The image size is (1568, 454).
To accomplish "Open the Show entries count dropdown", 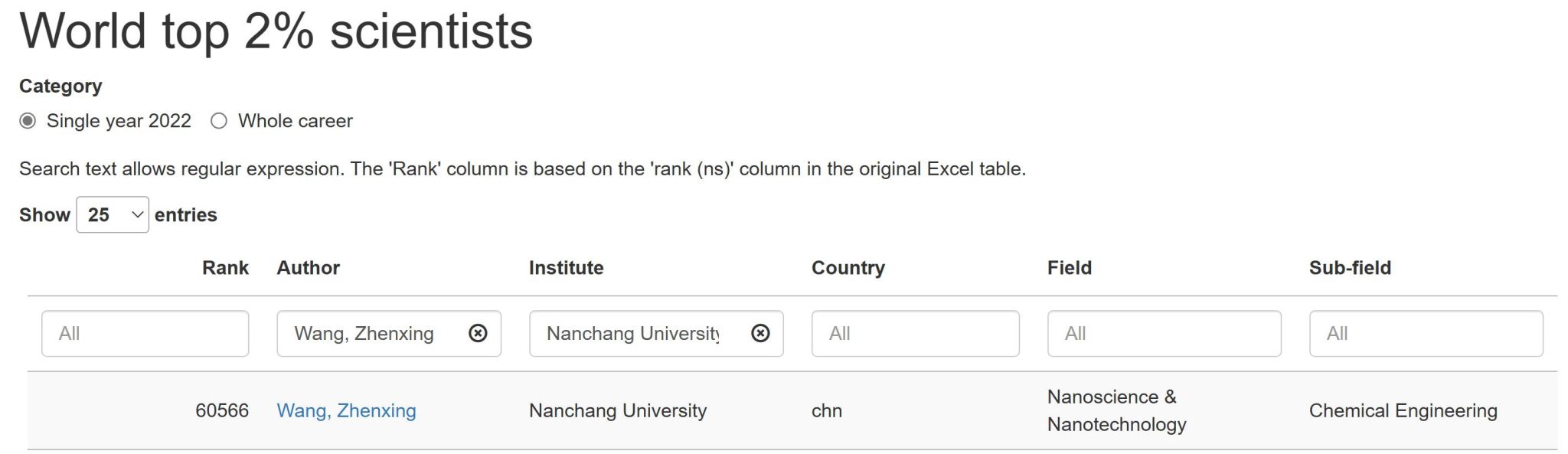I will [113, 215].
